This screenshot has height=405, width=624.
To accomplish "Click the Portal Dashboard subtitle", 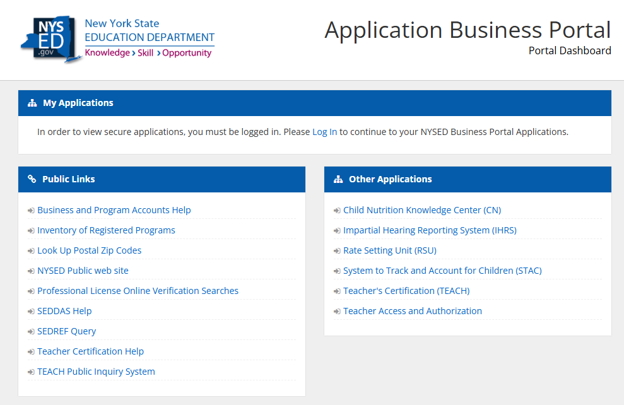I will [569, 51].
